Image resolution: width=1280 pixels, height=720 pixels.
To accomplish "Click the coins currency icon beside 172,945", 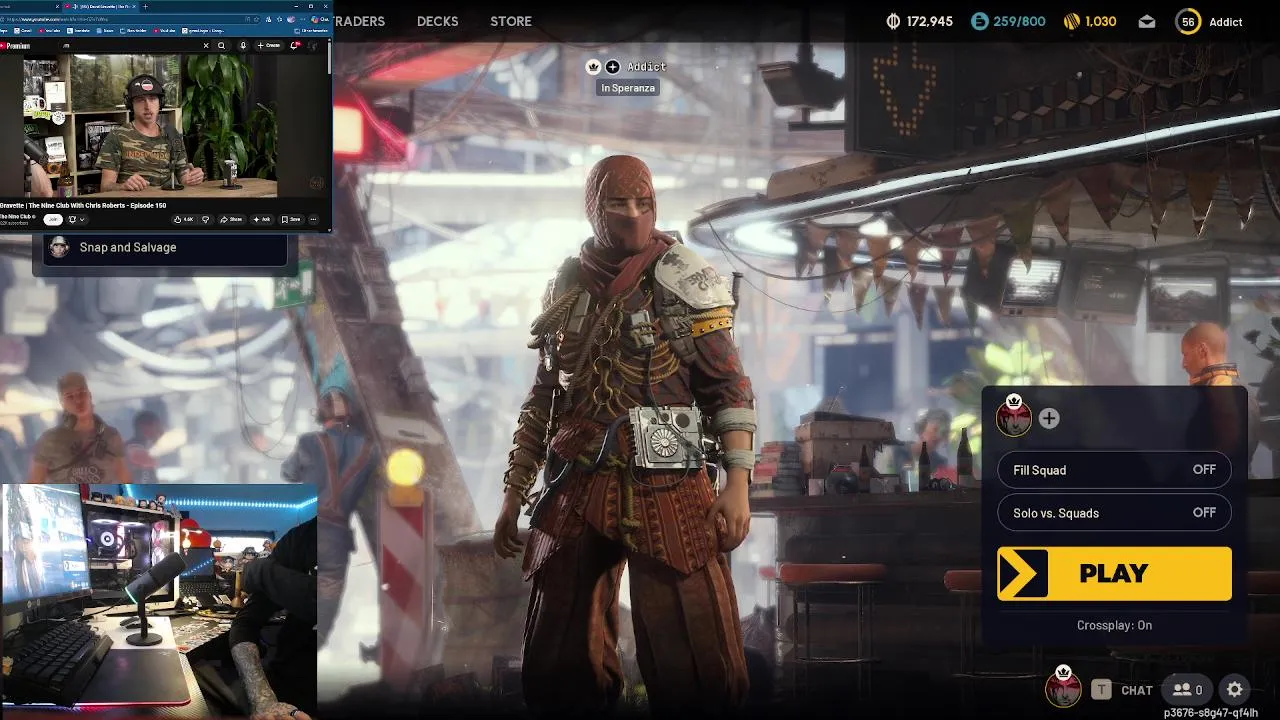I will [x=893, y=21].
